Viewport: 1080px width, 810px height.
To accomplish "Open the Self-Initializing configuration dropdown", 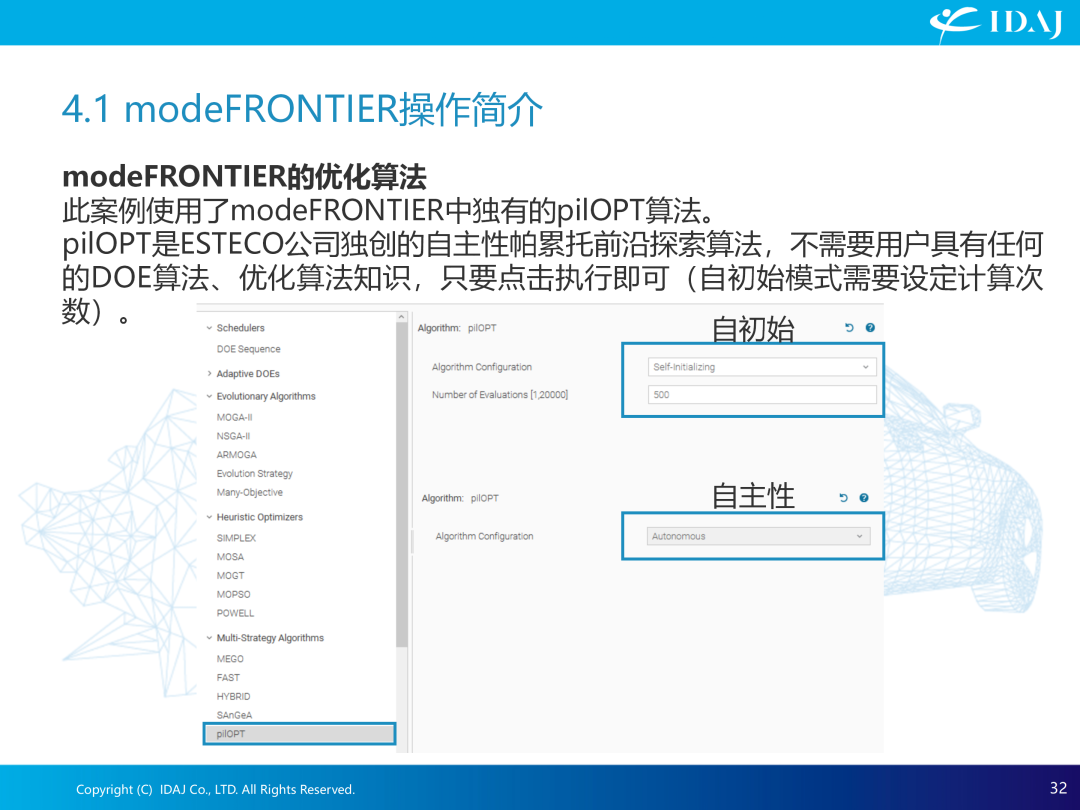I will (x=762, y=367).
